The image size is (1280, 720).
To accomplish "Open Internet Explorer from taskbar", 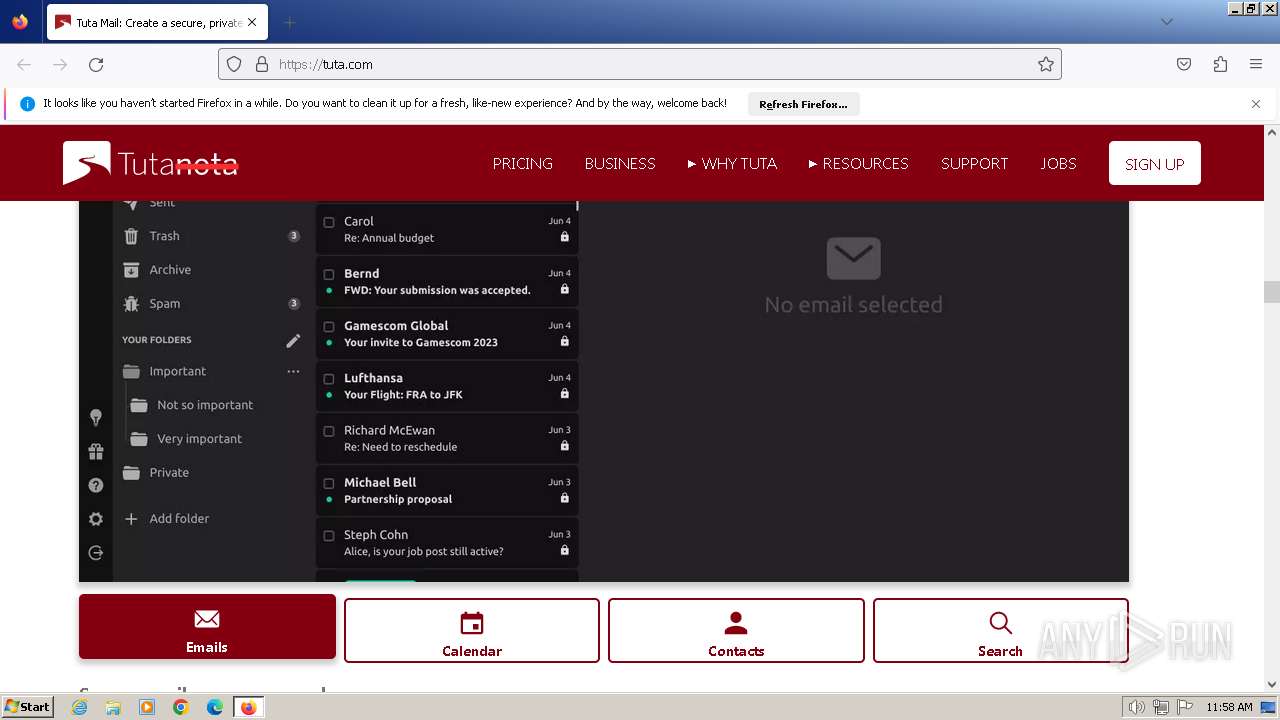I will tap(80, 707).
